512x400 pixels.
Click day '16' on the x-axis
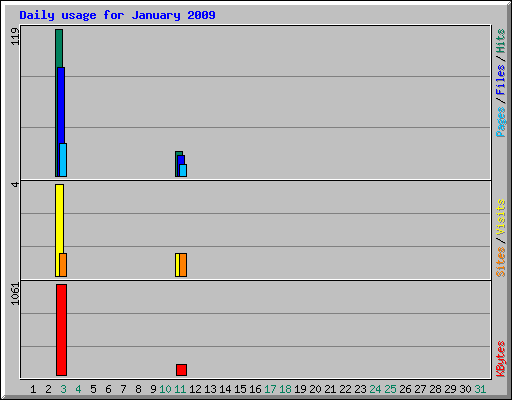pyautogui.click(x=255, y=389)
